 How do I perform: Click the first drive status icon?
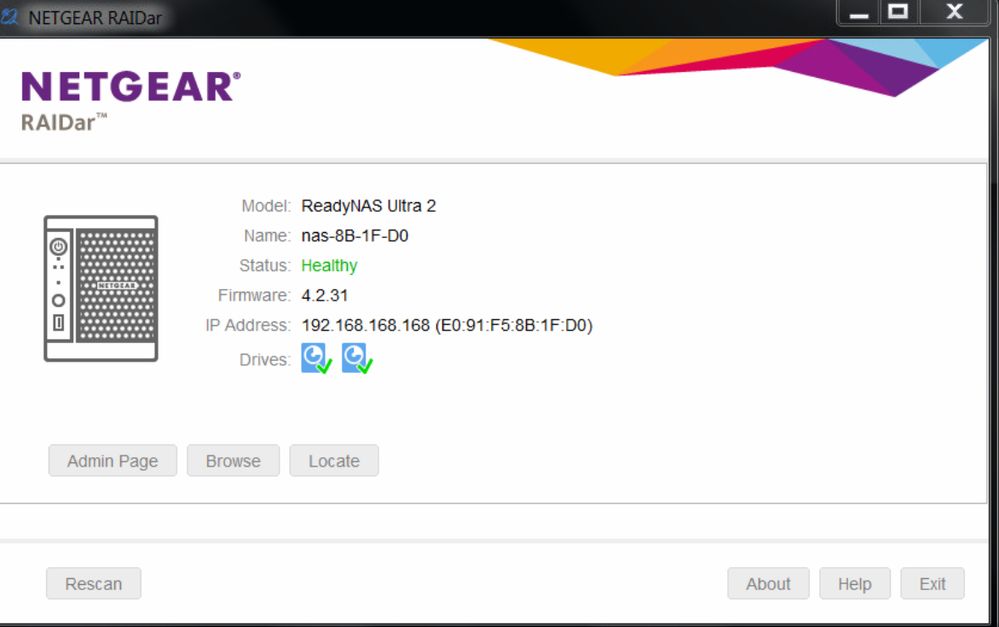[317, 359]
